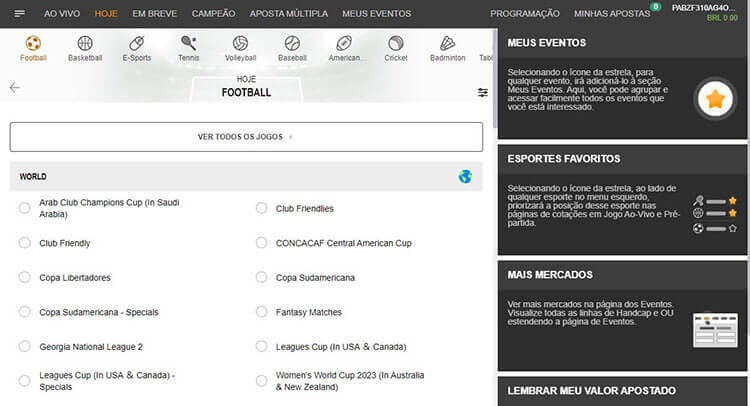This screenshot has width=750, height=406.
Task: Click LEMBRAR MEU VALOR APOSTADO heading
Action: point(592,391)
